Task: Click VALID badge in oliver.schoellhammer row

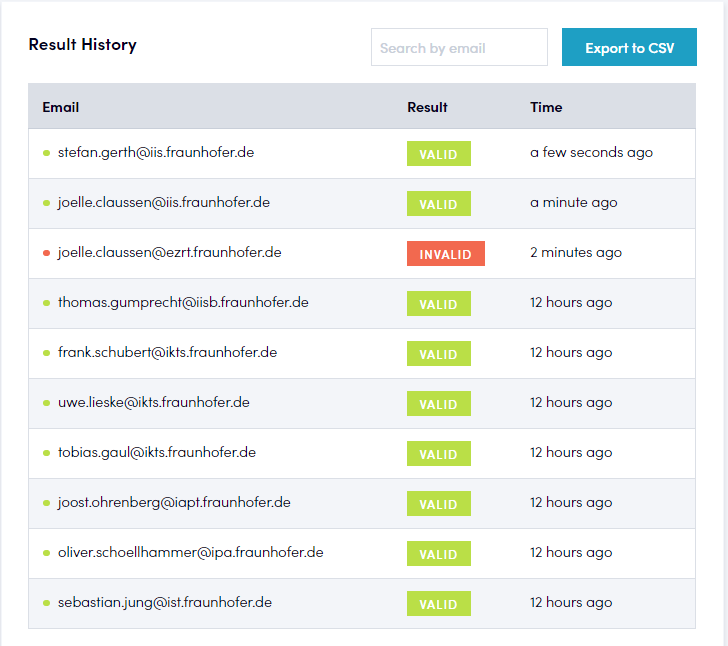Action: [438, 554]
